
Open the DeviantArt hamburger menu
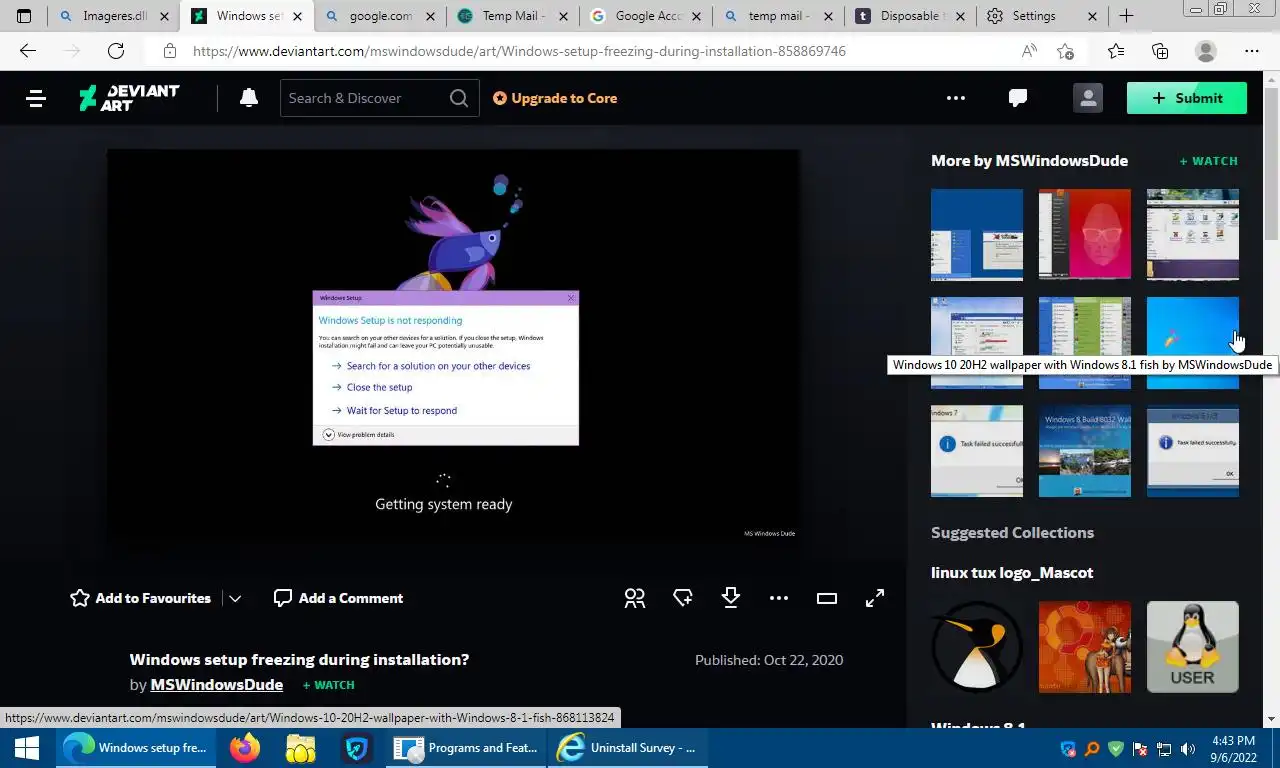36,98
